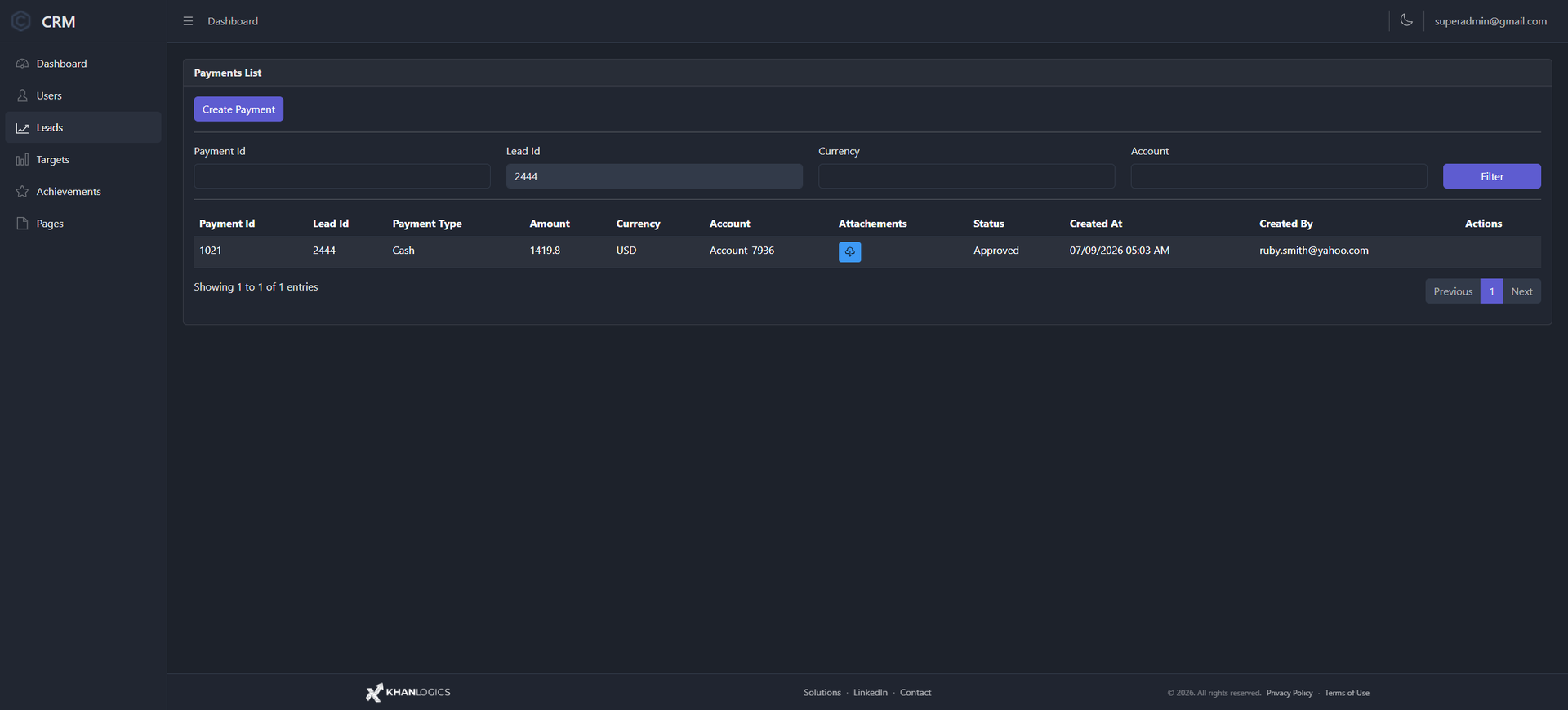Click the Pages document icon
Image resolution: width=1568 pixels, height=710 pixels.
[22, 224]
